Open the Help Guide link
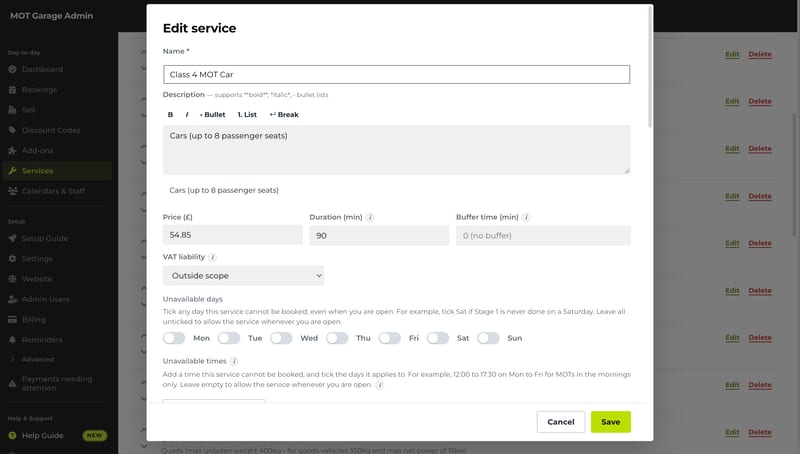The image size is (800, 454). click(43, 436)
